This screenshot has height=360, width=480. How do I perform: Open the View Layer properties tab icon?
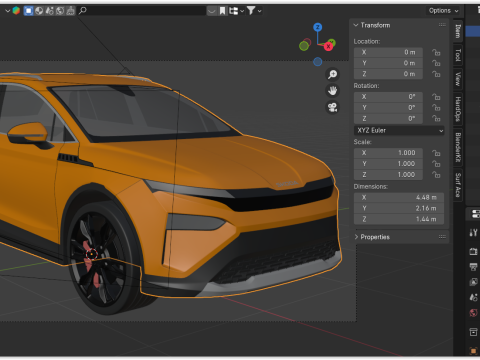point(473,282)
